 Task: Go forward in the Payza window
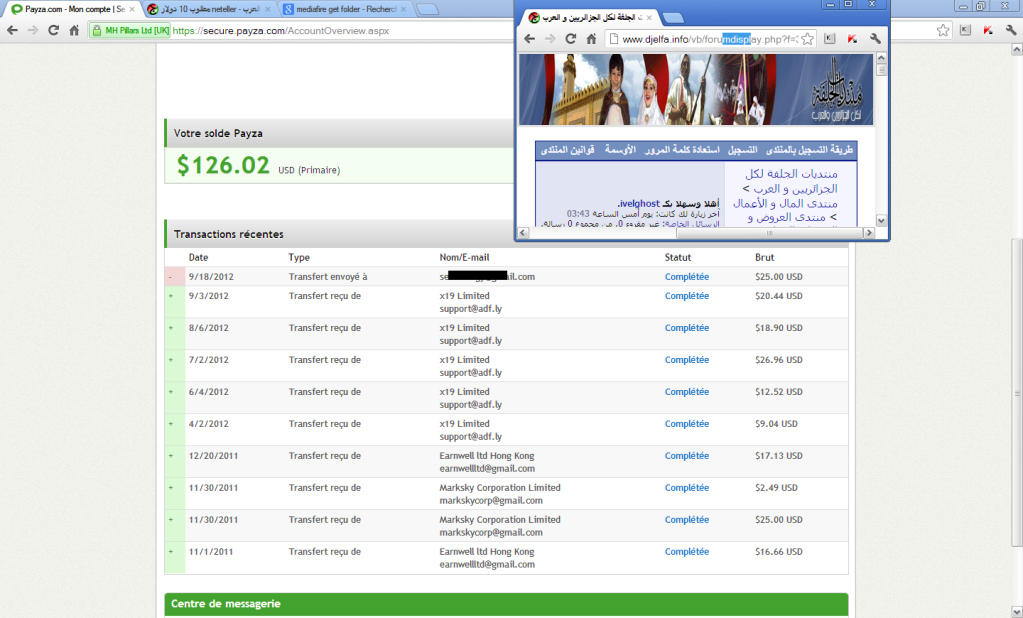tap(33, 30)
